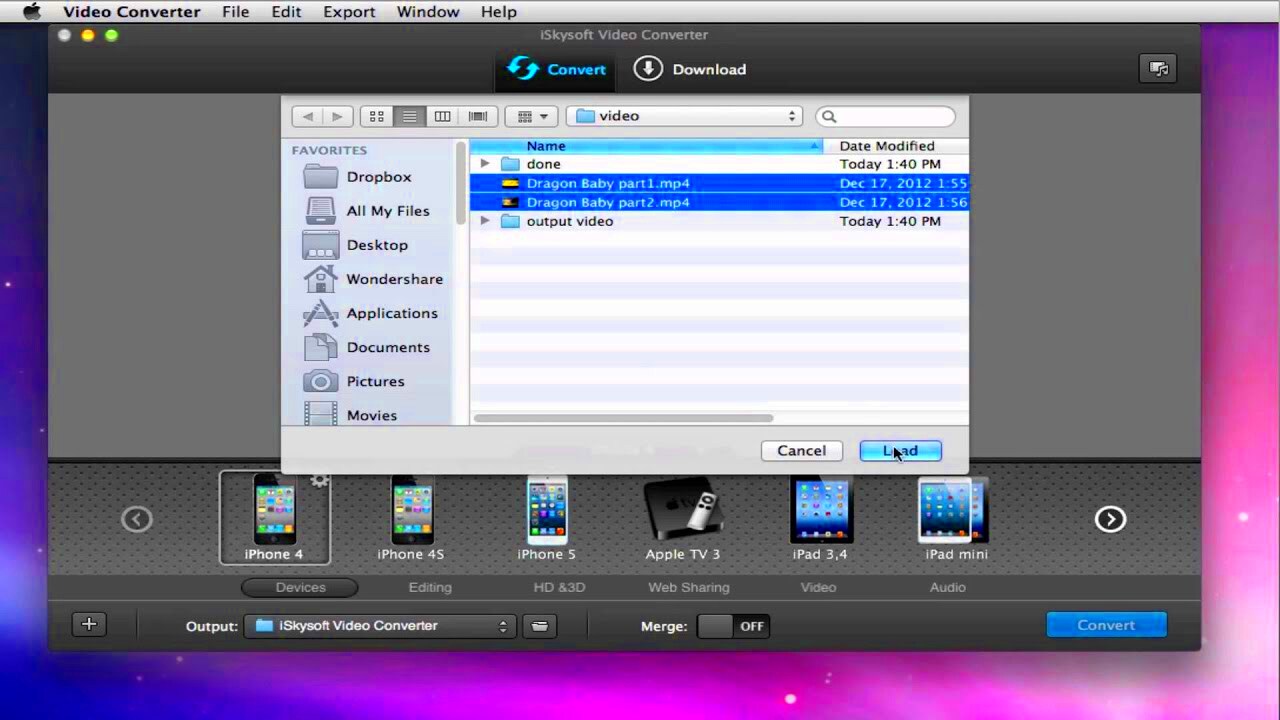1280x720 pixels.
Task: Select the output video folder row
Action: point(719,221)
